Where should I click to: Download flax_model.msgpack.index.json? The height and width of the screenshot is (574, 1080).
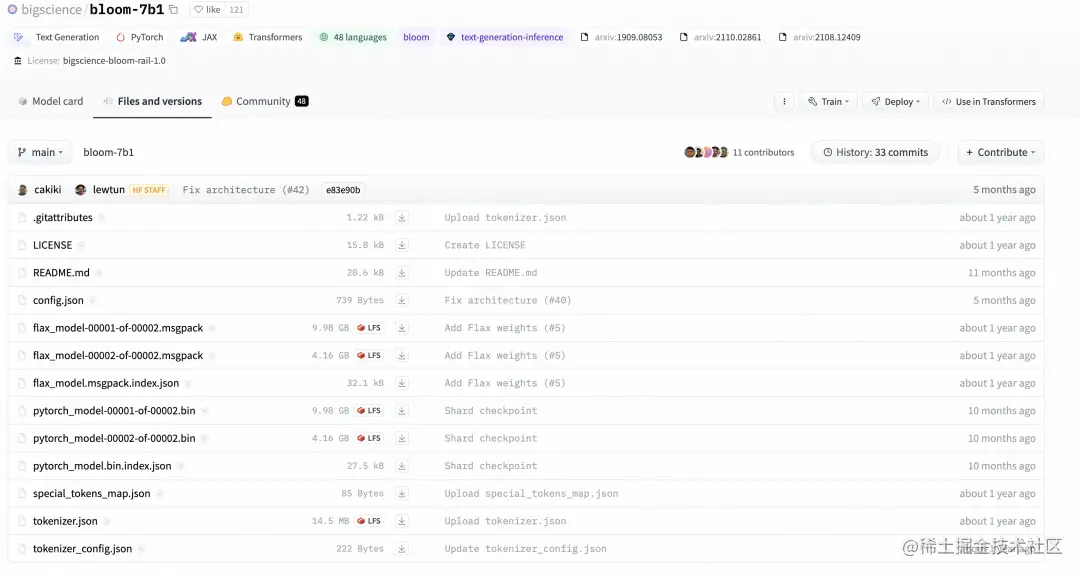click(x=402, y=383)
